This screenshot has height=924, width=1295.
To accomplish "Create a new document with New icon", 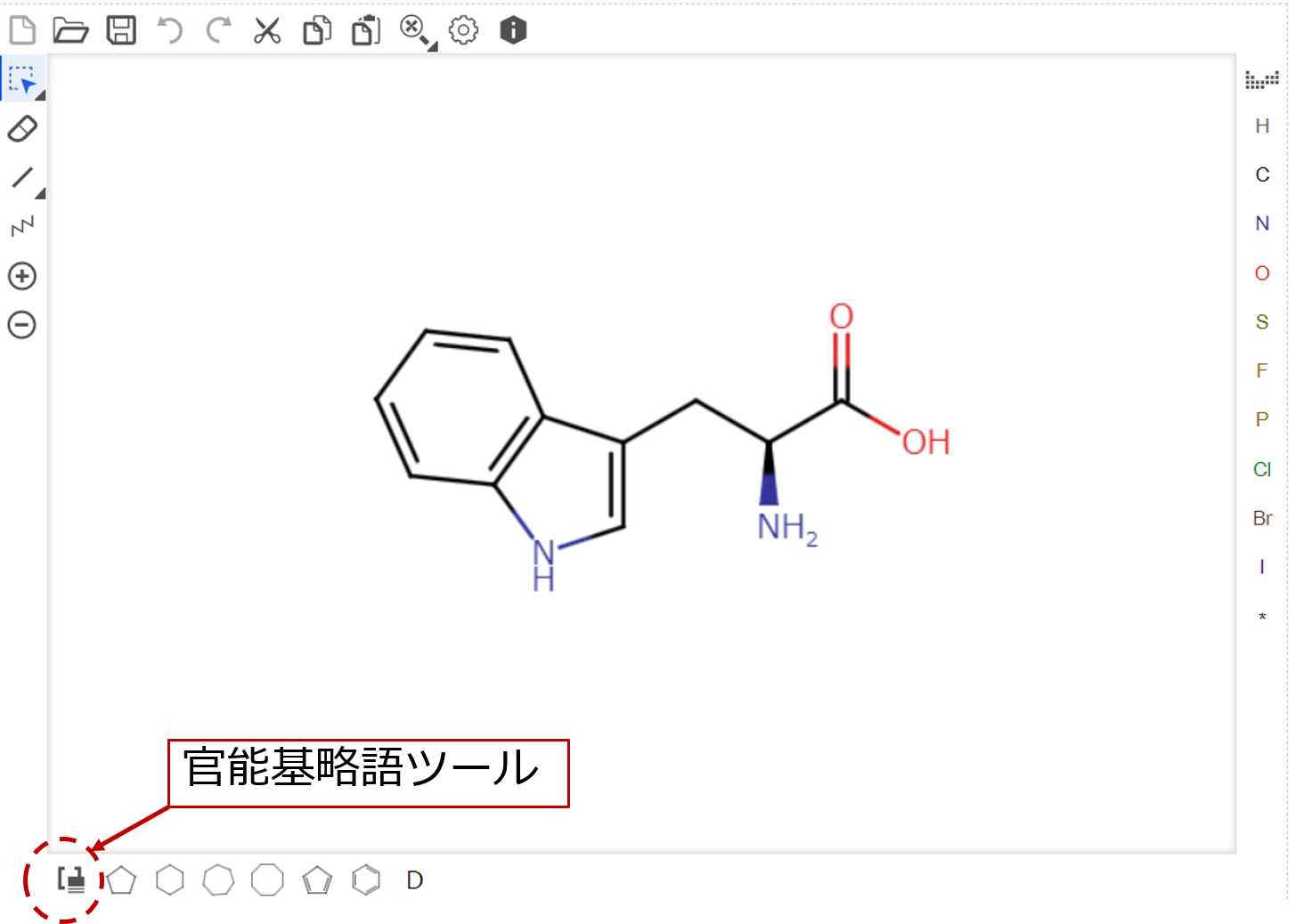I will (22, 30).
